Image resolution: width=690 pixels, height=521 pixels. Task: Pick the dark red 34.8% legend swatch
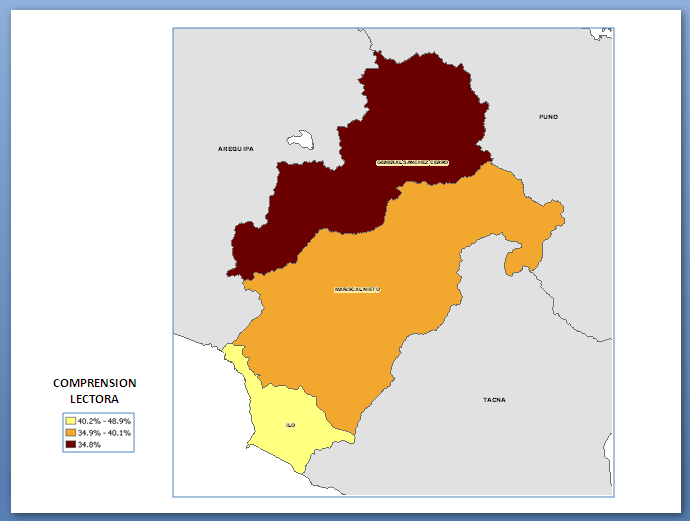pyautogui.click(x=71, y=444)
